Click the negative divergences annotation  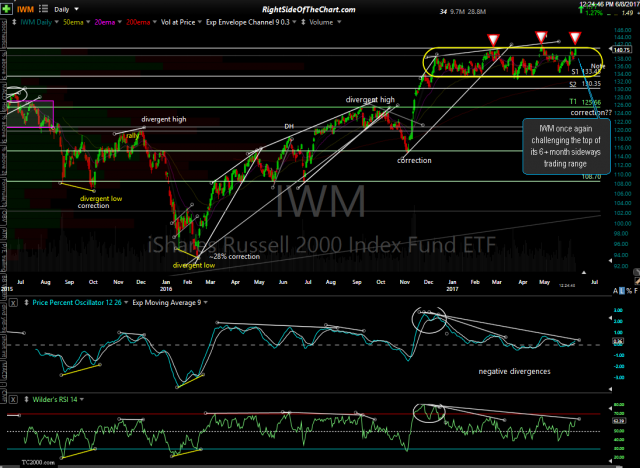[514, 371]
